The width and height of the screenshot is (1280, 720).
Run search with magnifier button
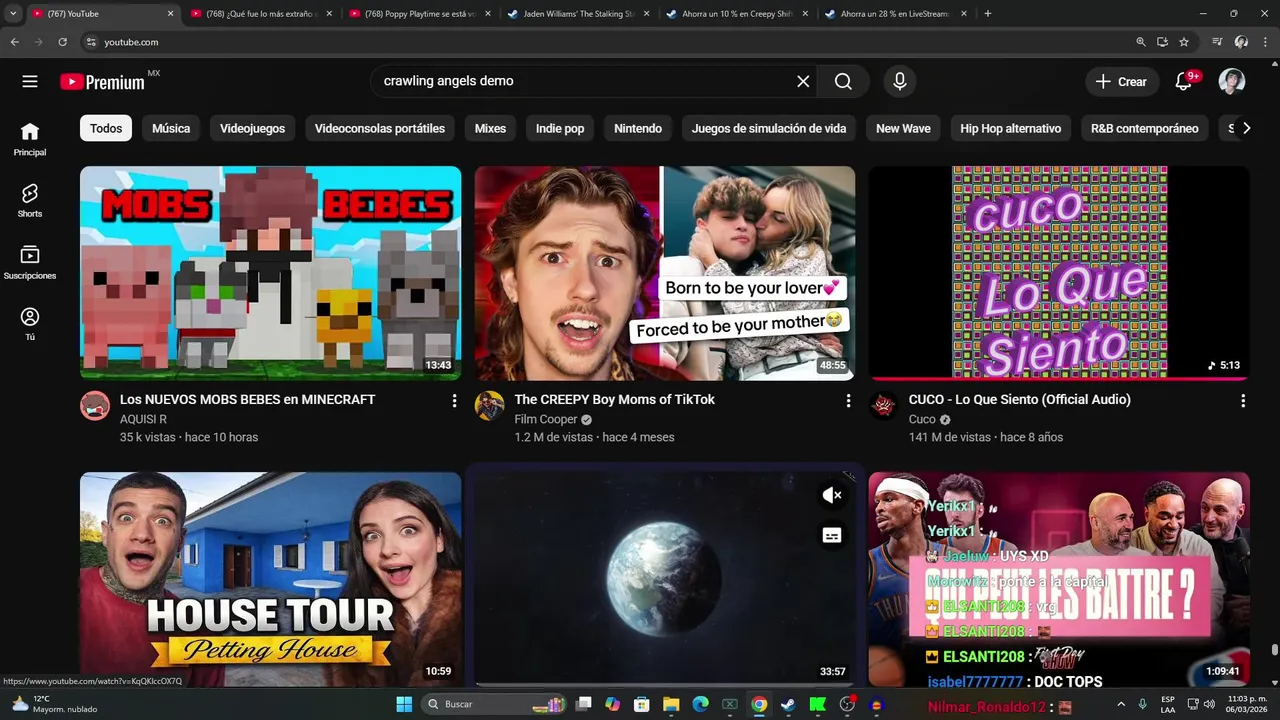pyautogui.click(x=843, y=82)
